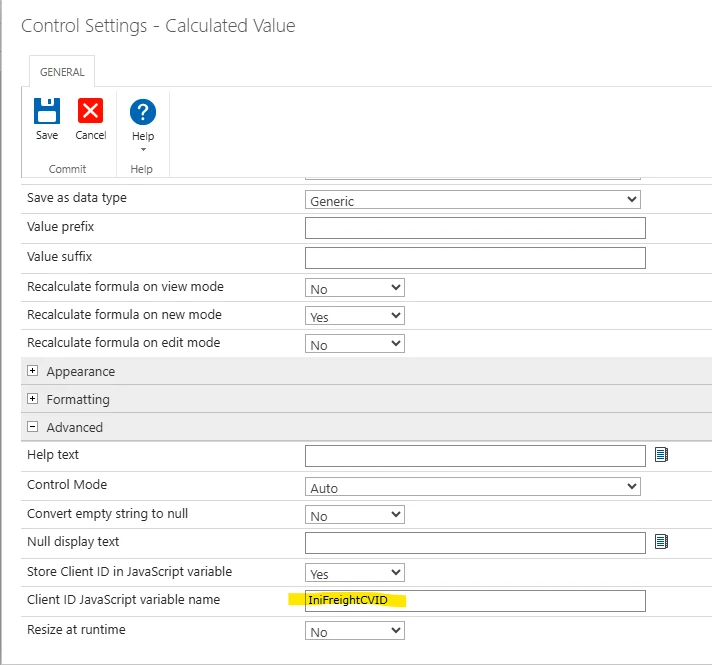Open Recalculate formula on new mode dropdown
712x665 pixels.
(354, 316)
